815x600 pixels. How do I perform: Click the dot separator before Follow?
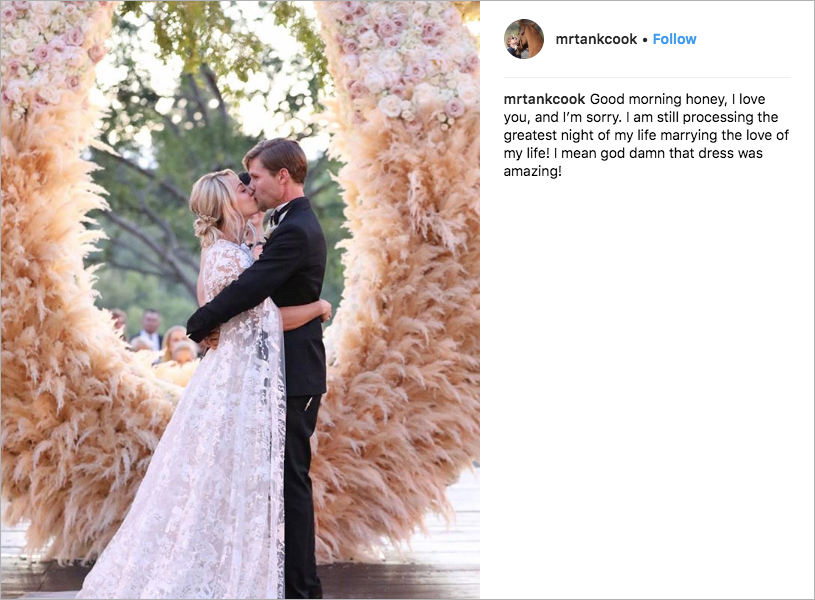[x=645, y=40]
